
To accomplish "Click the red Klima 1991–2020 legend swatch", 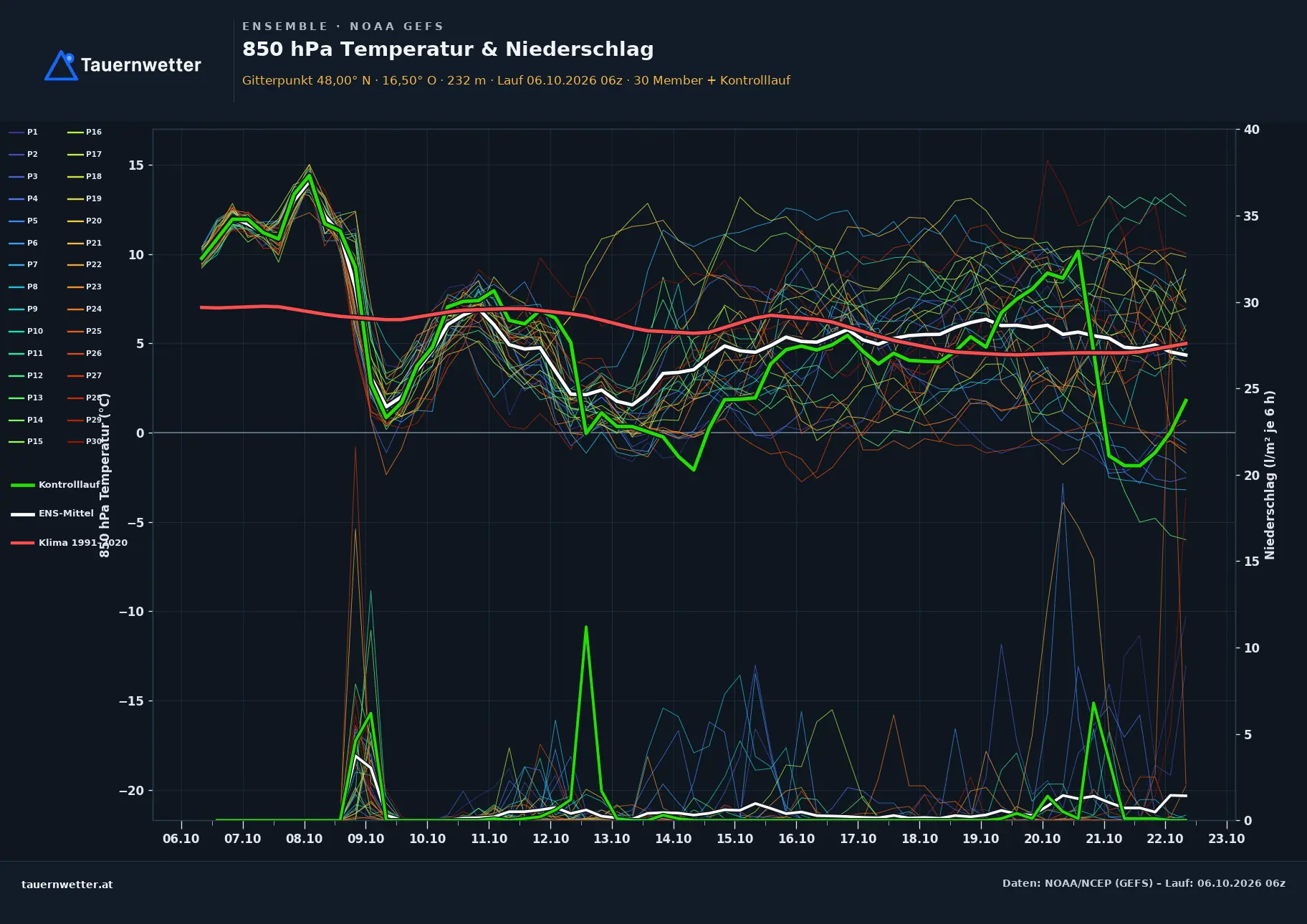I will tap(23, 543).
